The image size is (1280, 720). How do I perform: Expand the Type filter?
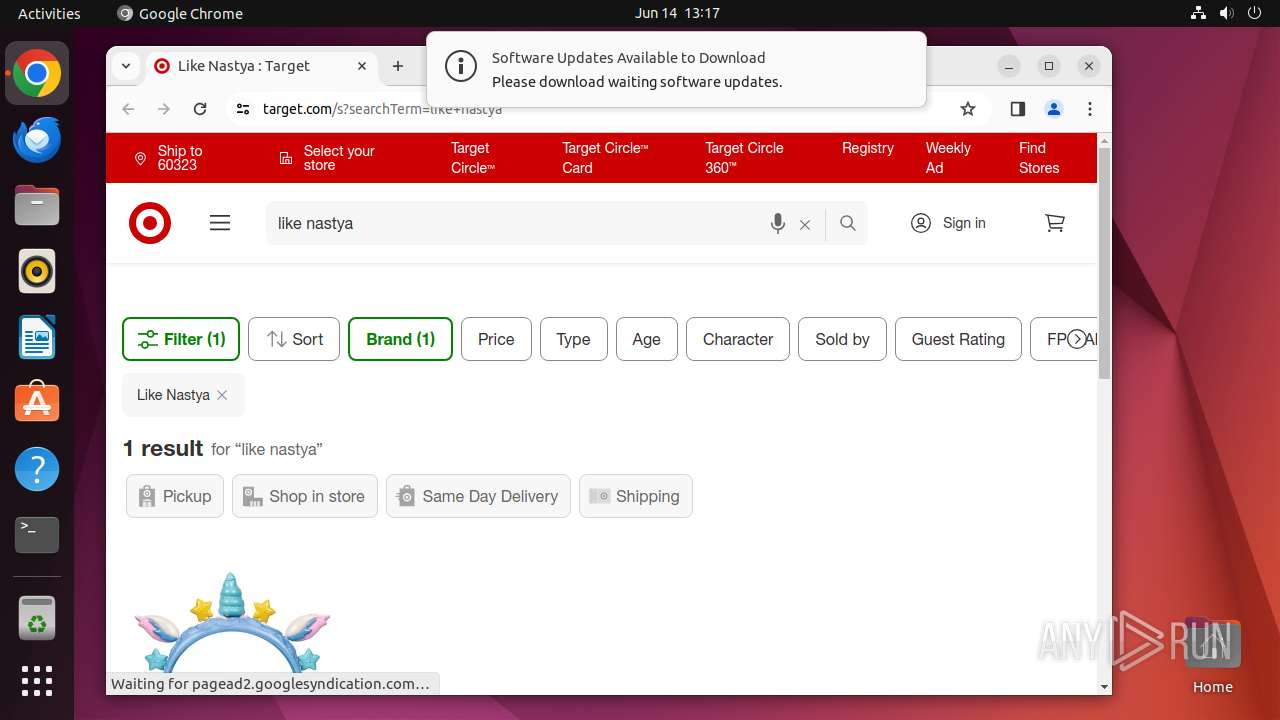coord(573,339)
